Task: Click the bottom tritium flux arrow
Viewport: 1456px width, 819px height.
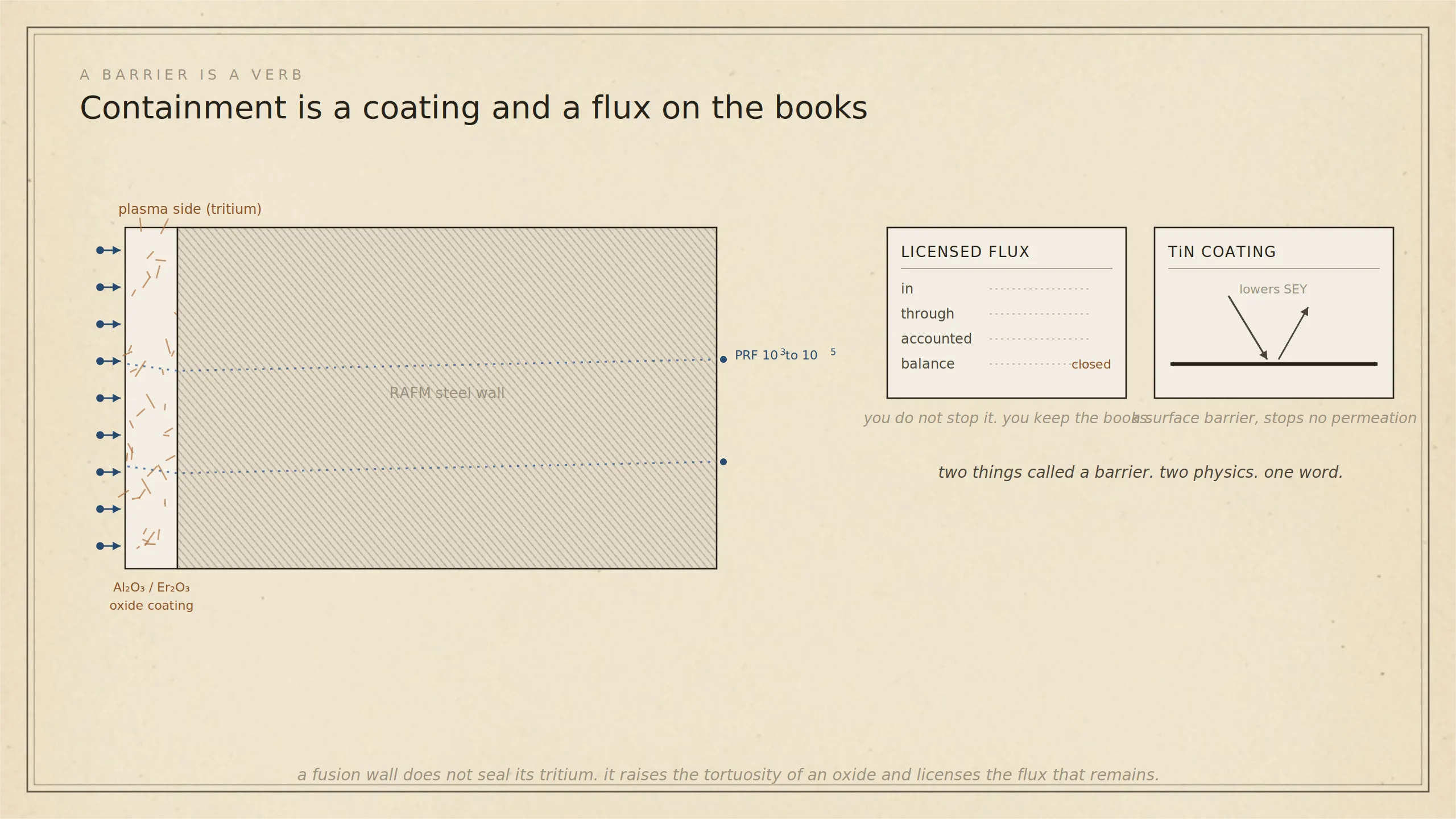Action: pos(109,546)
